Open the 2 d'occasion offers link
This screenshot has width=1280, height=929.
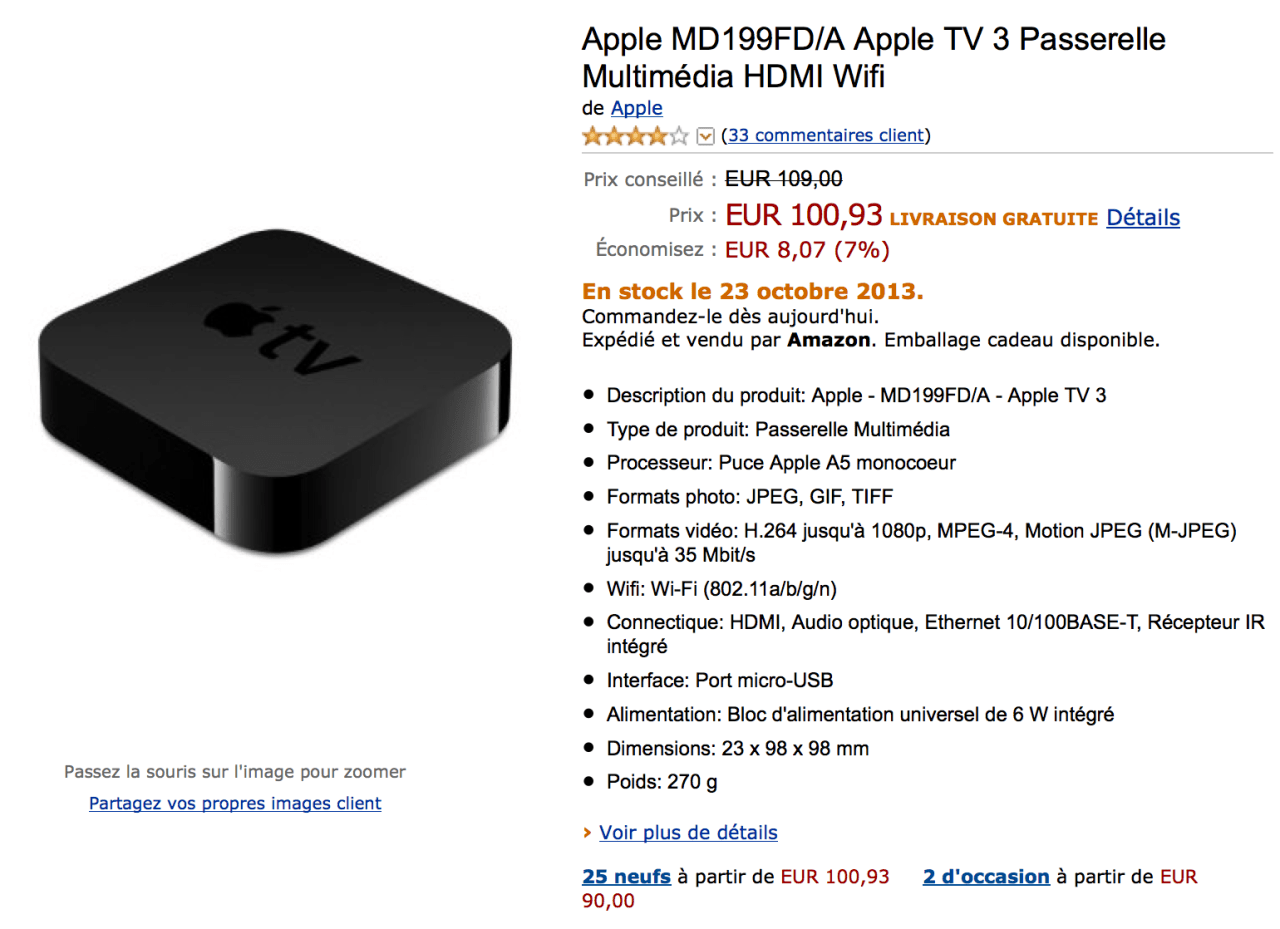pyautogui.click(x=986, y=877)
